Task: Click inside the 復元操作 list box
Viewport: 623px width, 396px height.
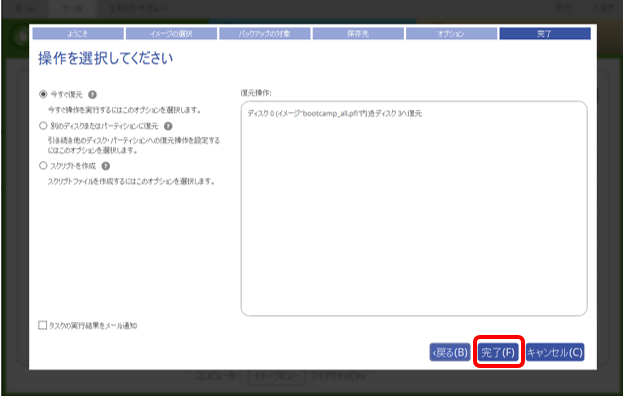Action: click(x=414, y=209)
